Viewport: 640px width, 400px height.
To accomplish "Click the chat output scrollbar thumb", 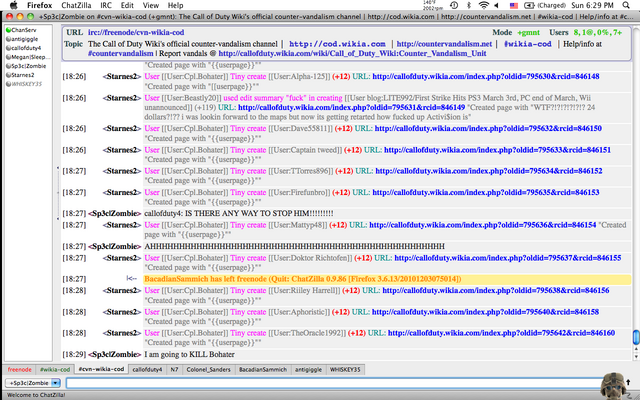I will point(636,337).
